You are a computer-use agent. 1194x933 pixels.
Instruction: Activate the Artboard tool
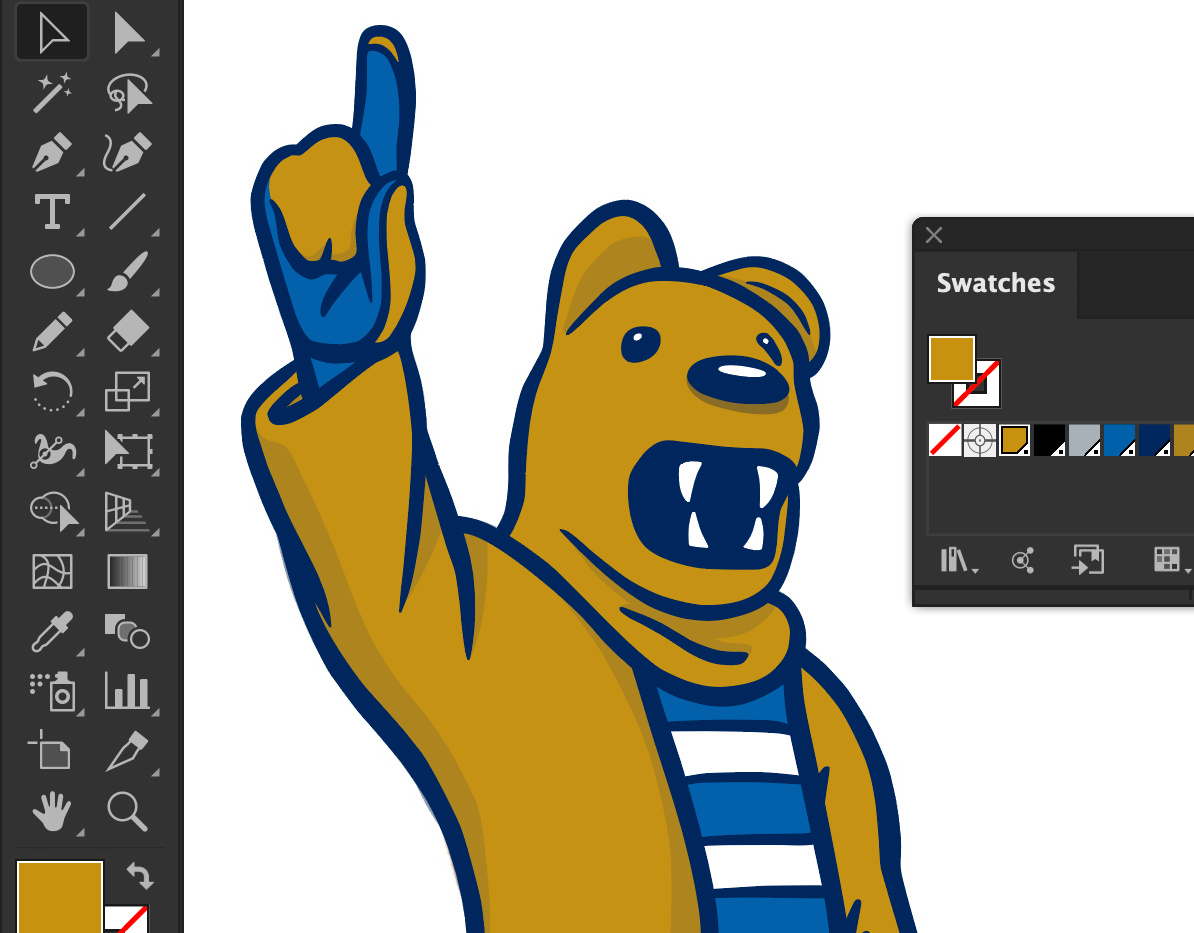click(x=50, y=750)
